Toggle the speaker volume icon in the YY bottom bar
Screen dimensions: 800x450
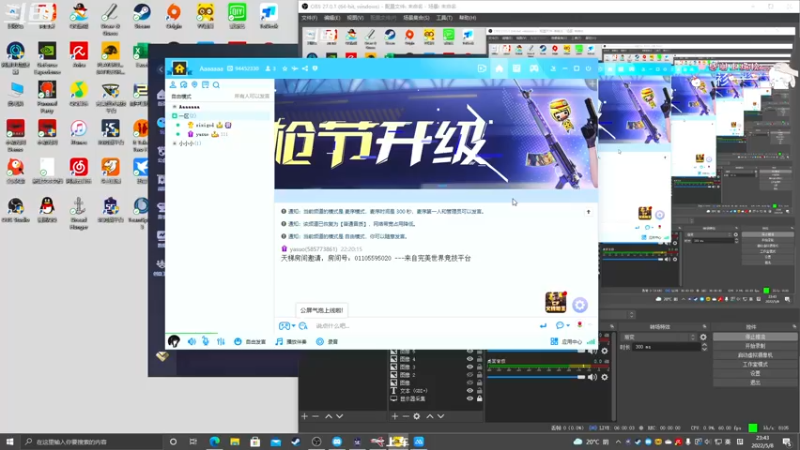click(x=192, y=341)
